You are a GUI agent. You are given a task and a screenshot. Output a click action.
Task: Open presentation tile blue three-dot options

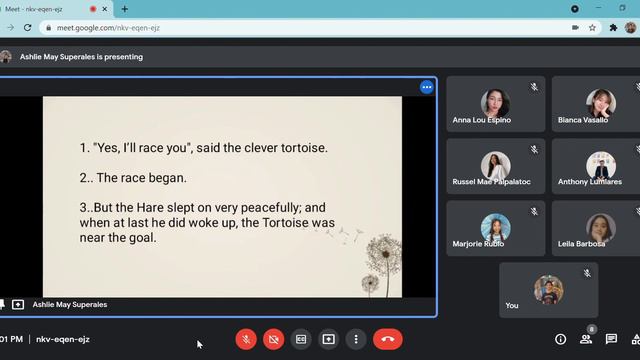pos(427,87)
